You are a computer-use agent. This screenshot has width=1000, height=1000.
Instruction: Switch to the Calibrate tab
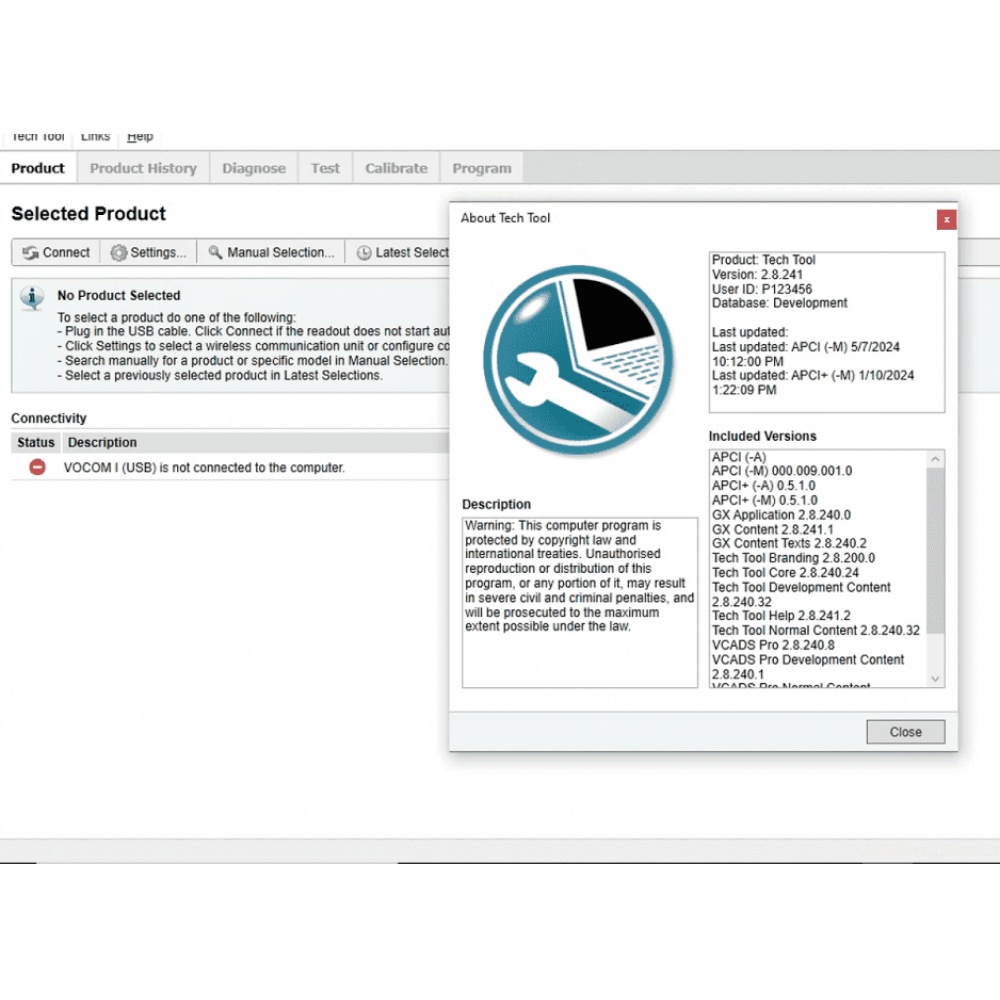click(x=396, y=168)
